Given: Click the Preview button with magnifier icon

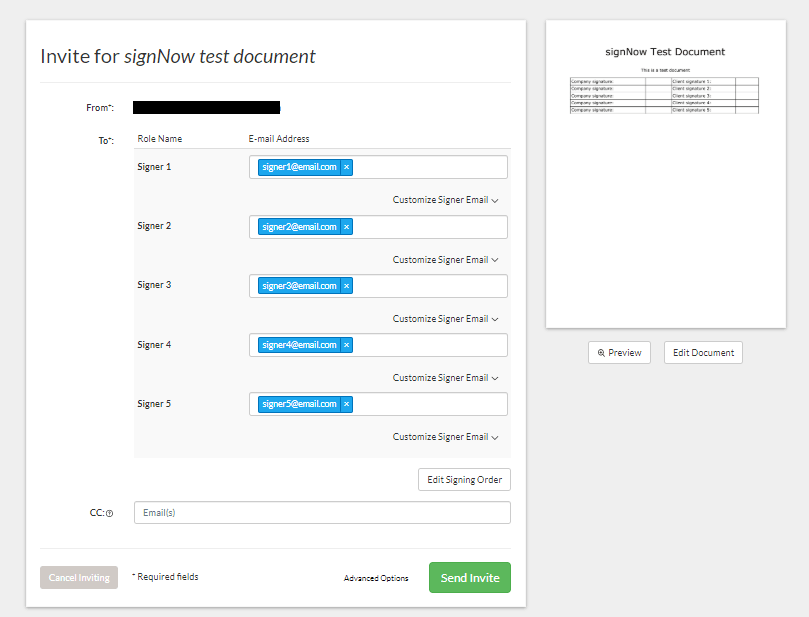Looking at the screenshot, I should [x=619, y=353].
